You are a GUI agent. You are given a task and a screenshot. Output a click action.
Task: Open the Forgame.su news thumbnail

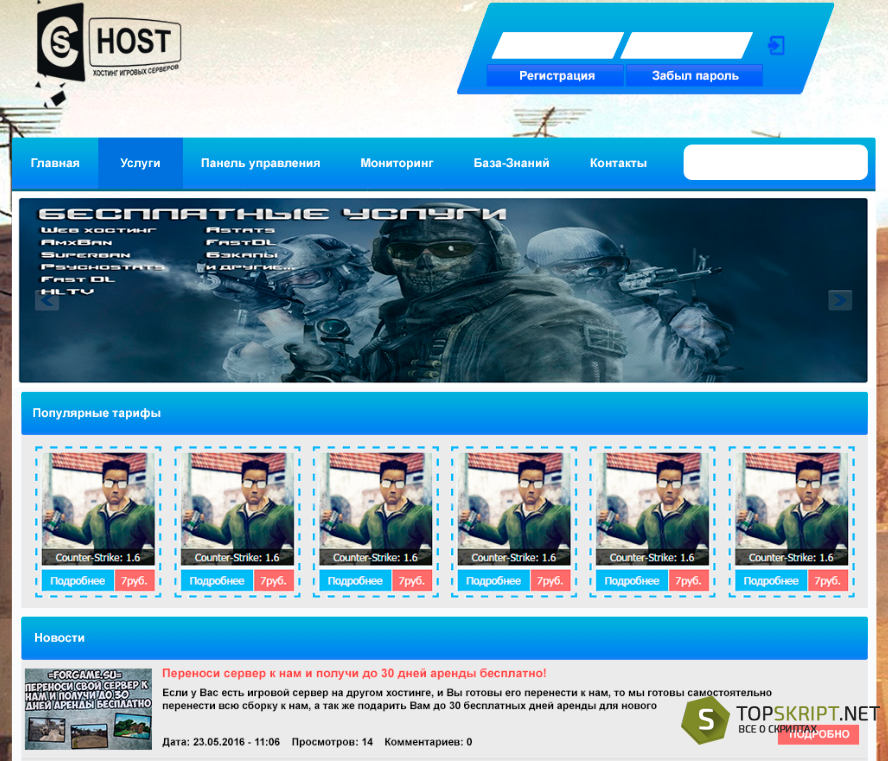[88, 709]
